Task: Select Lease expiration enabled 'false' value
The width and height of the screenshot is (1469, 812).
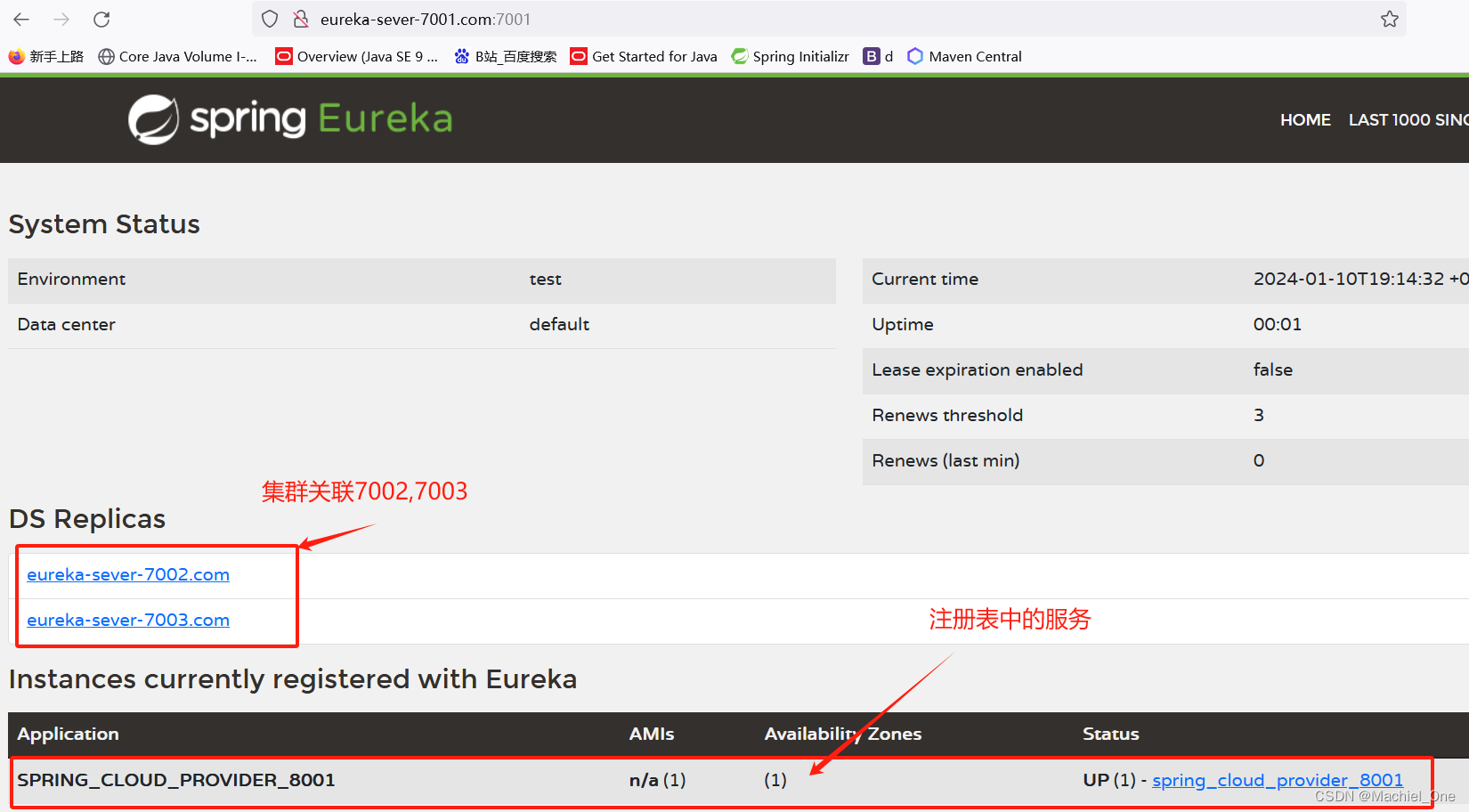Action: tap(1273, 370)
